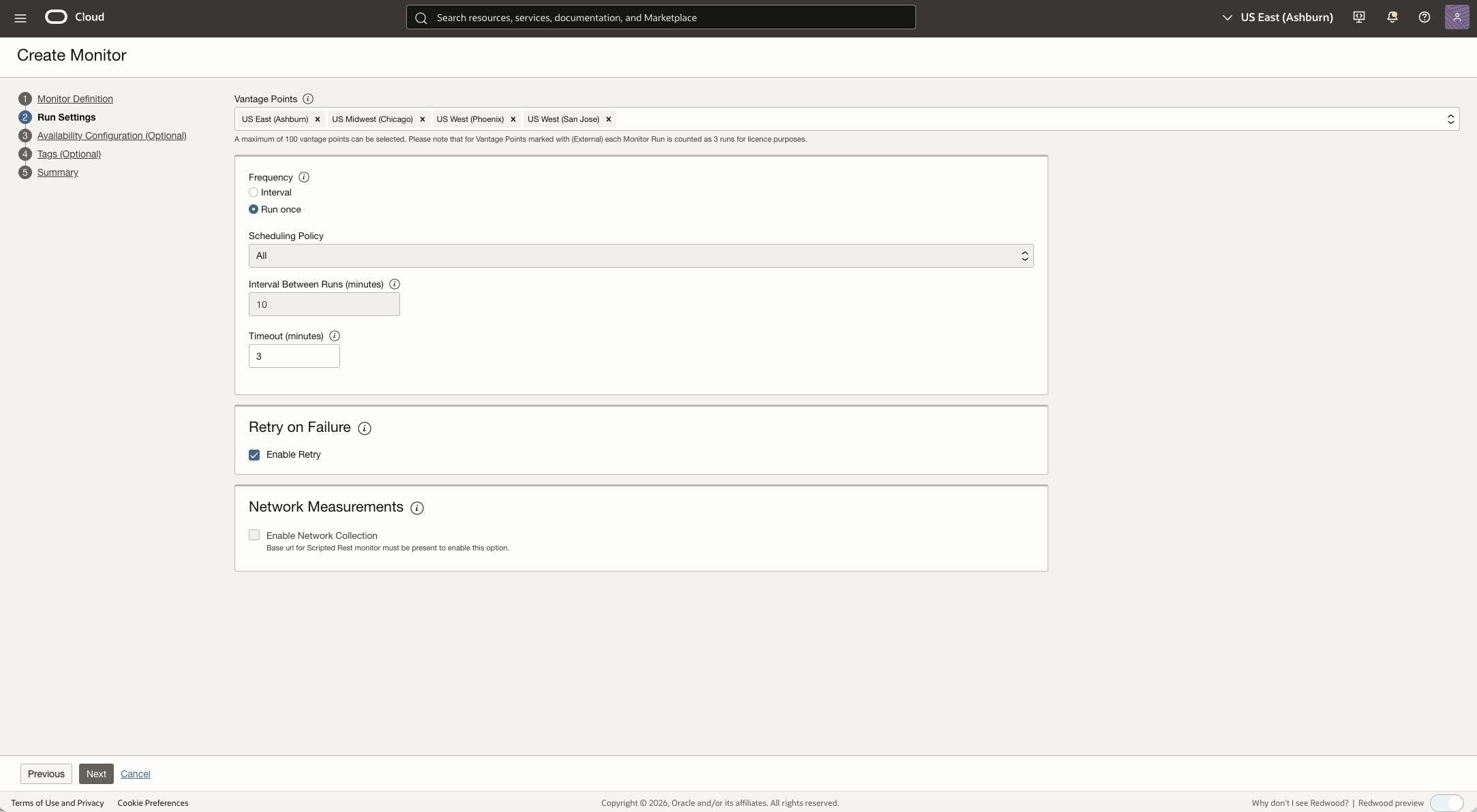Open the Cloud Shell developer tools icon
The width and height of the screenshot is (1477, 812).
pos(1358,18)
